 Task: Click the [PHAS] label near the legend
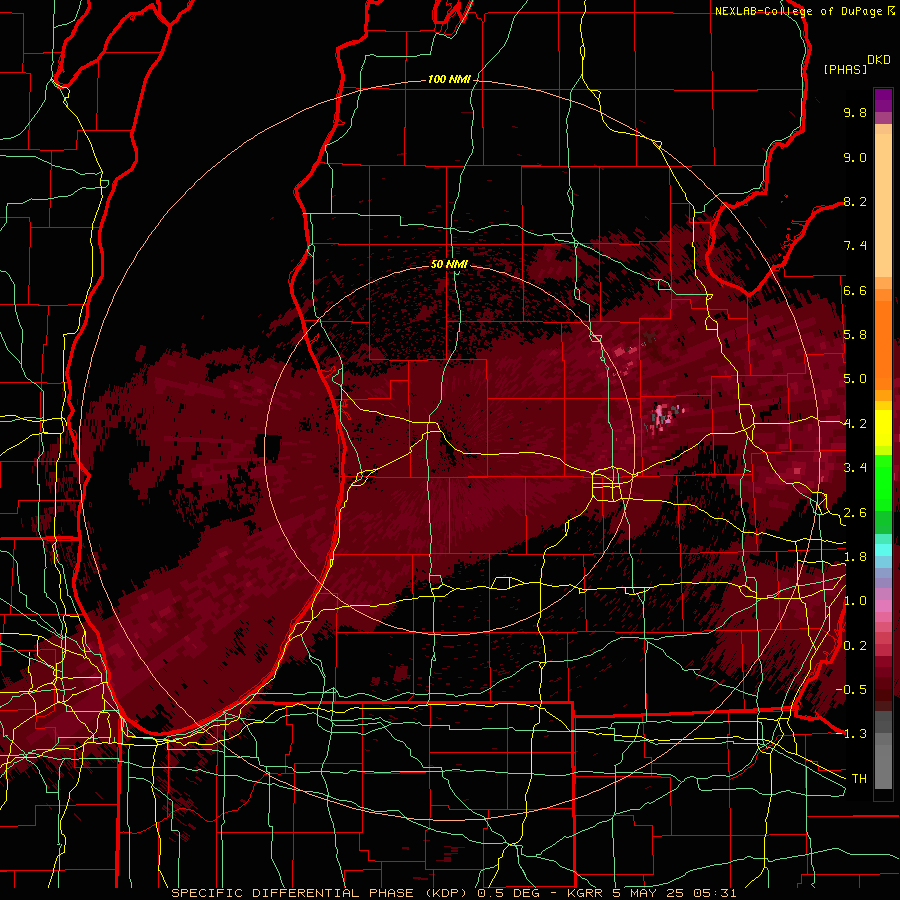(845, 69)
